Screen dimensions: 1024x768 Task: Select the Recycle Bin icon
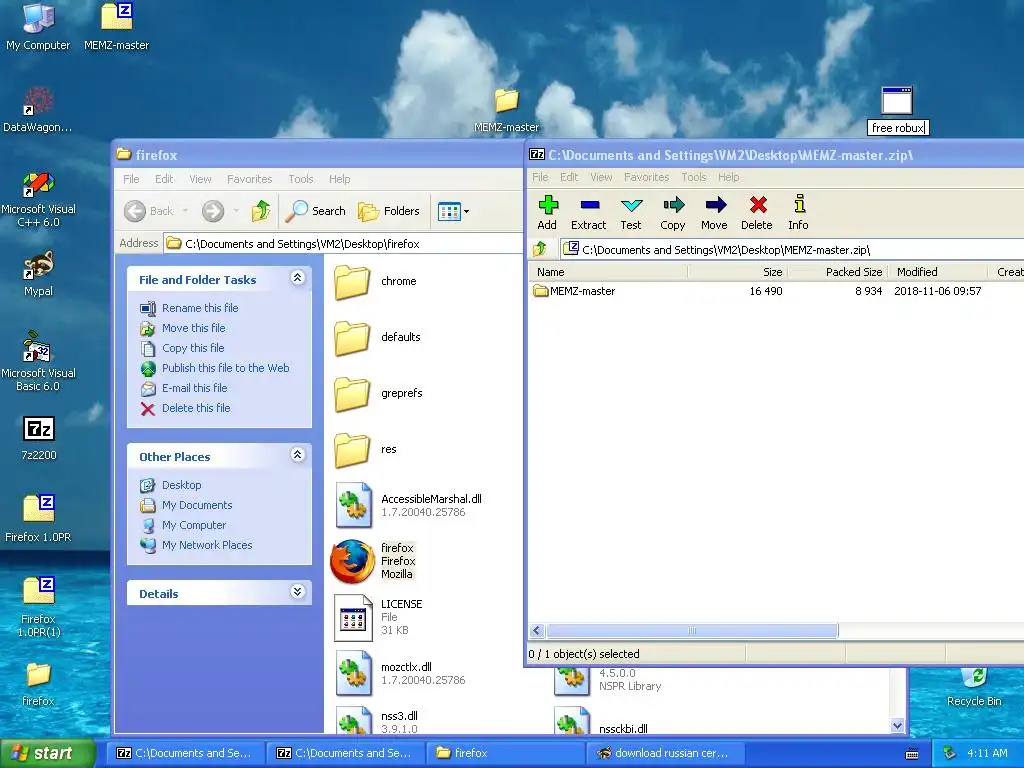pos(974,686)
